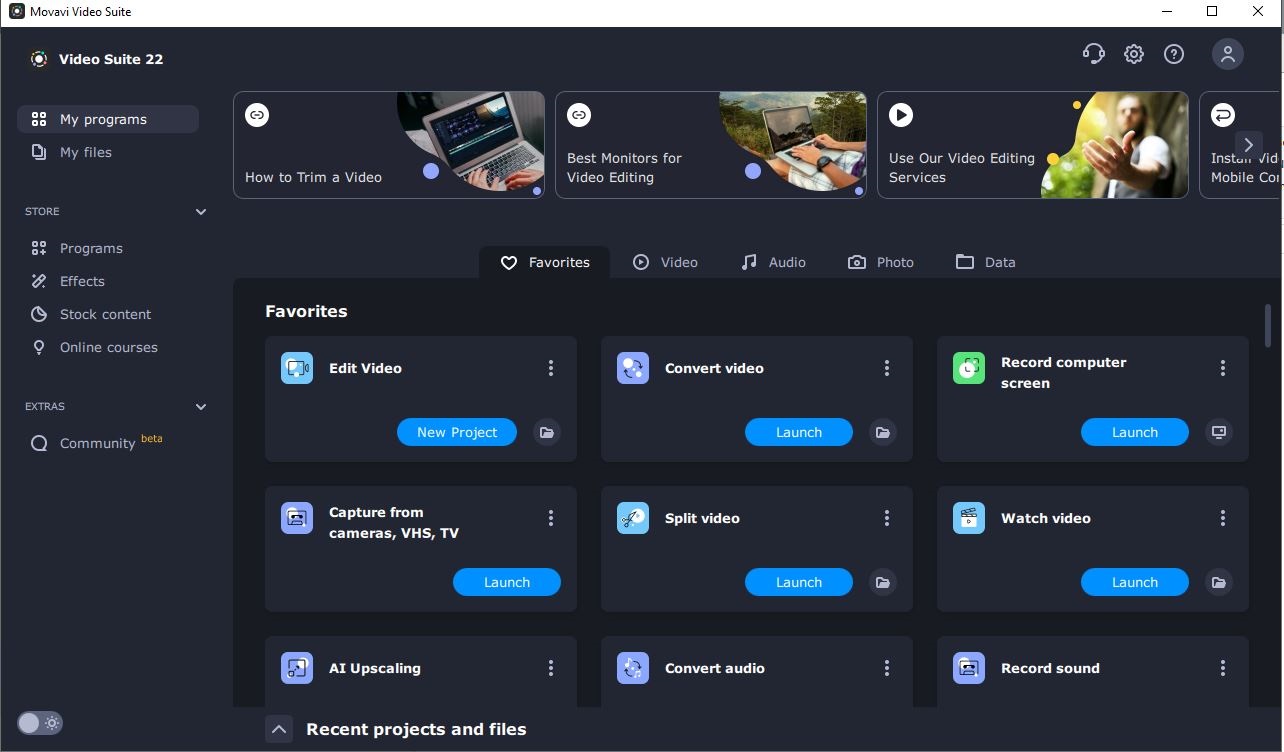Open more options for Capture from cameras
The image size is (1284, 752).
point(551,518)
